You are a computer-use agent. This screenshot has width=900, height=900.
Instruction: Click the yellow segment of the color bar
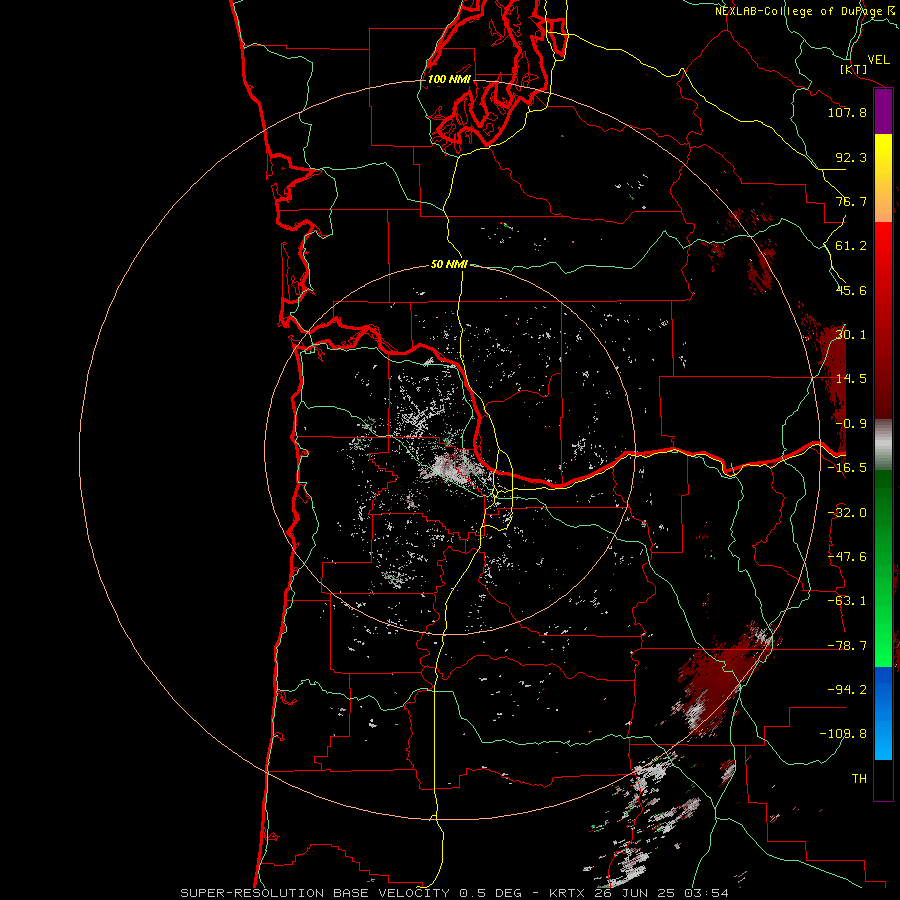pyautogui.click(x=883, y=155)
